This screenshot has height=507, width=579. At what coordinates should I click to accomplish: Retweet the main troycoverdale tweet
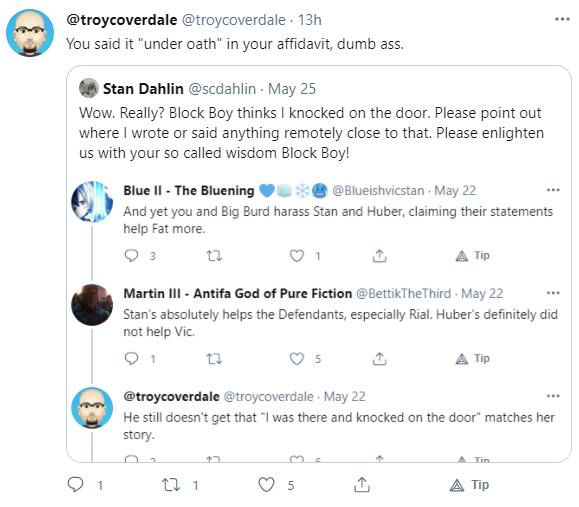[x=171, y=484]
